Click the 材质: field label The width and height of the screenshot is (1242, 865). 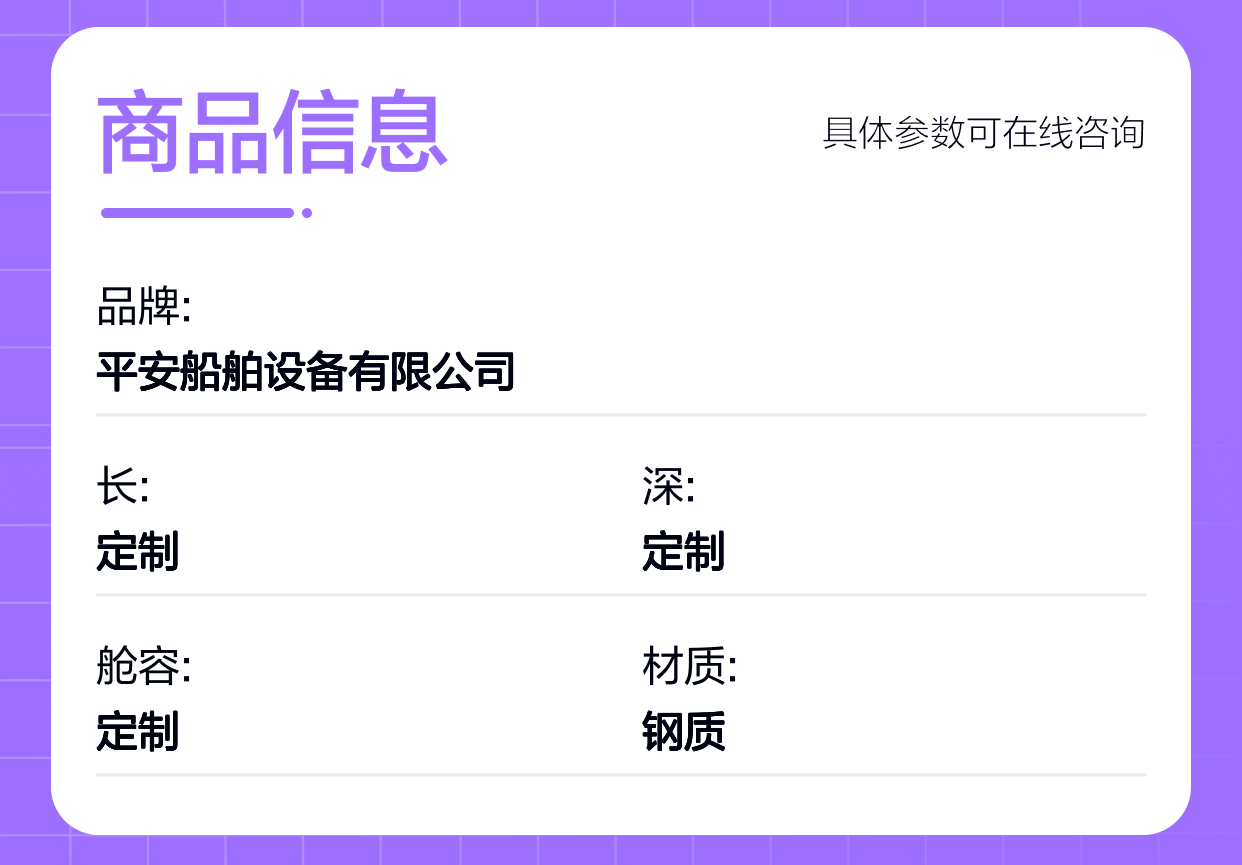689,667
